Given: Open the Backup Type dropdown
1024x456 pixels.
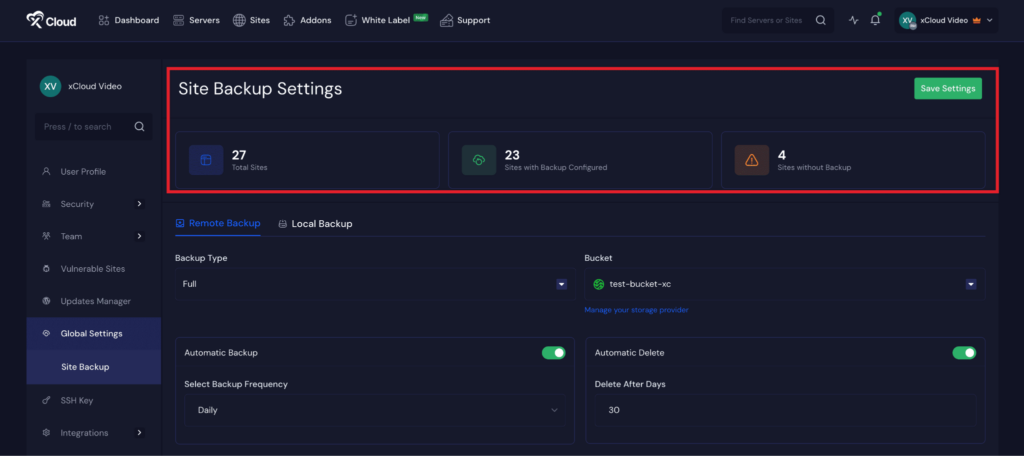Looking at the screenshot, I should [371, 284].
